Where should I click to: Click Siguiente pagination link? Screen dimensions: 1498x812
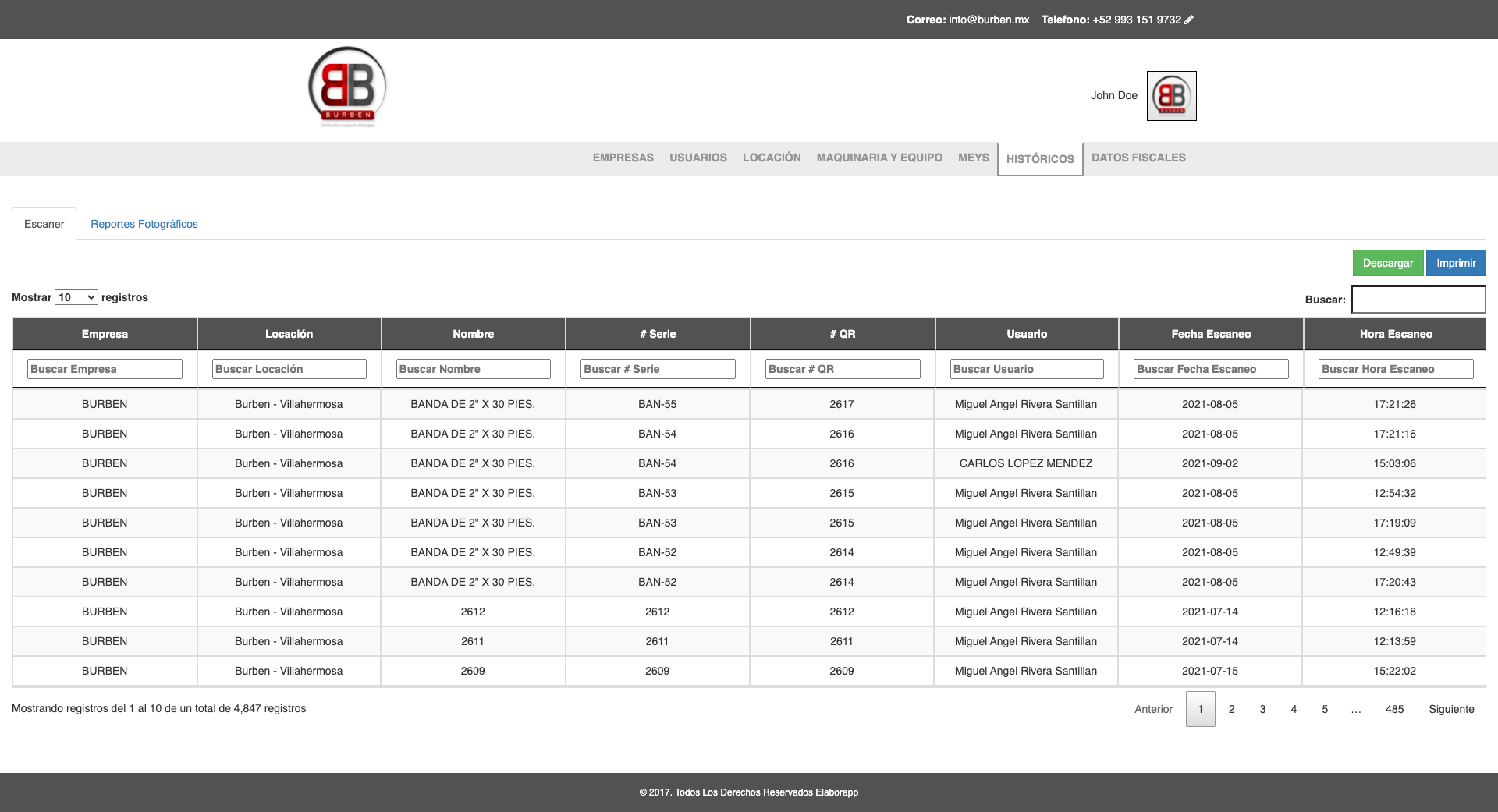coord(1451,709)
